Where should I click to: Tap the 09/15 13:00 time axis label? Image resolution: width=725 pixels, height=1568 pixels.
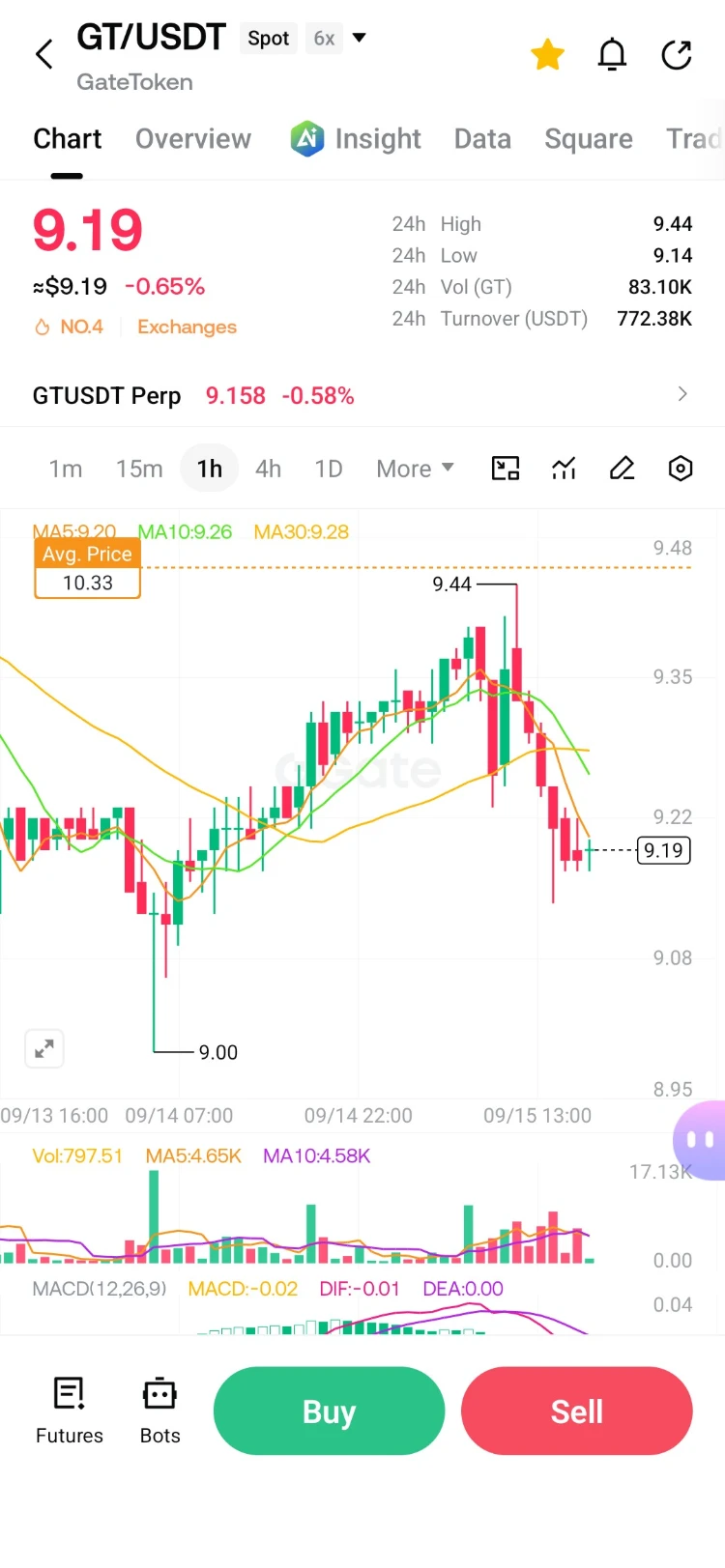537,1116
